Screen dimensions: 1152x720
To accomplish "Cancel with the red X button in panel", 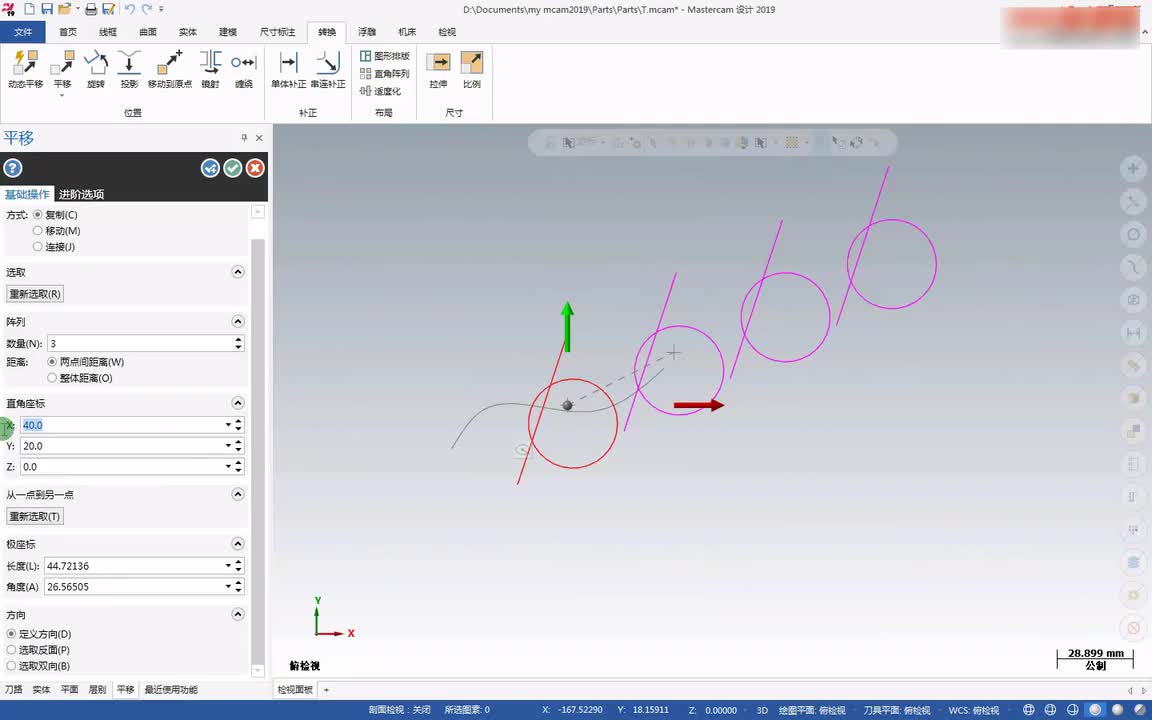I will (255, 168).
